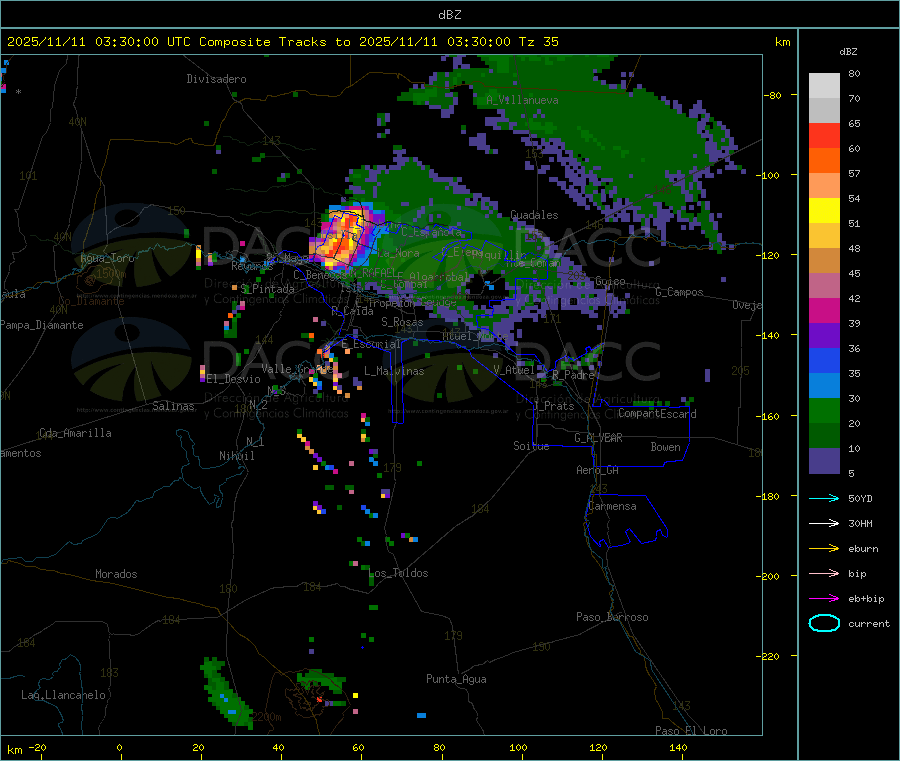Click the '-120' tick on the right axis
This screenshot has width=900, height=761.
click(770, 255)
